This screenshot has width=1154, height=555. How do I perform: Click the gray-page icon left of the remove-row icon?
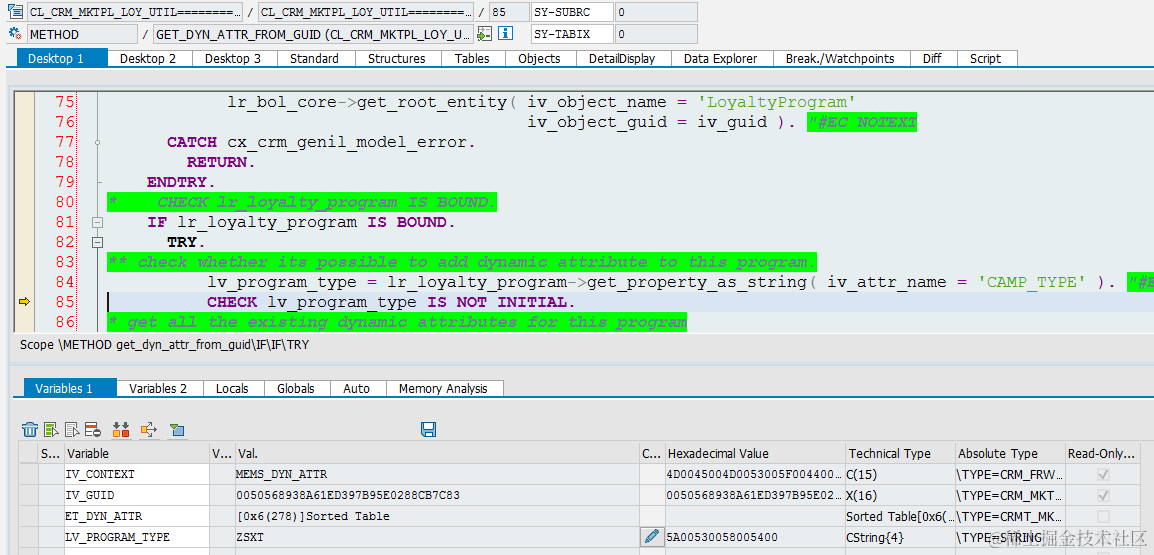(72, 429)
